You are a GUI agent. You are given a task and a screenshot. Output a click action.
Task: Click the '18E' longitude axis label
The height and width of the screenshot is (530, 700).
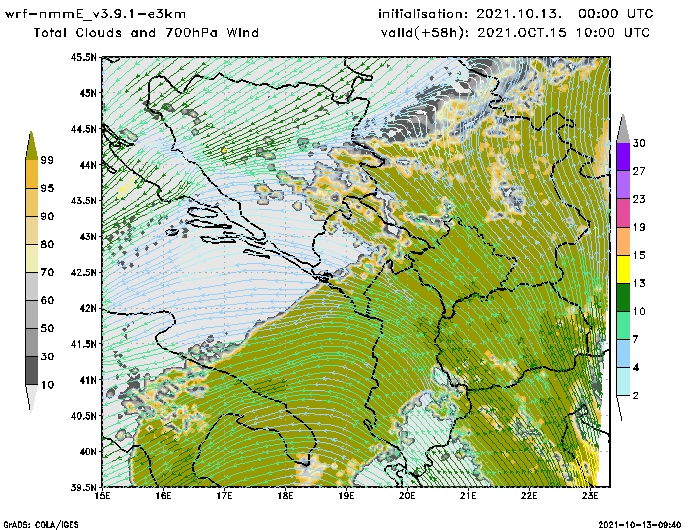click(x=285, y=496)
